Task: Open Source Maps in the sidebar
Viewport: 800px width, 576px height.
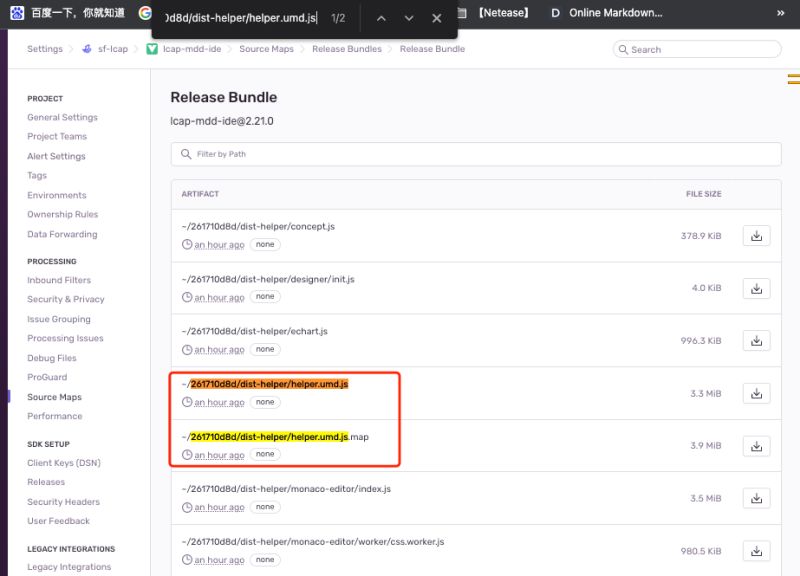Action: click(53, 397)
